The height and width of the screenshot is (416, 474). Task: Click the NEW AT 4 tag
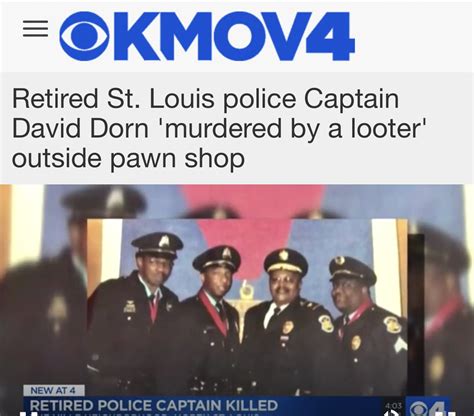[54, 390]
